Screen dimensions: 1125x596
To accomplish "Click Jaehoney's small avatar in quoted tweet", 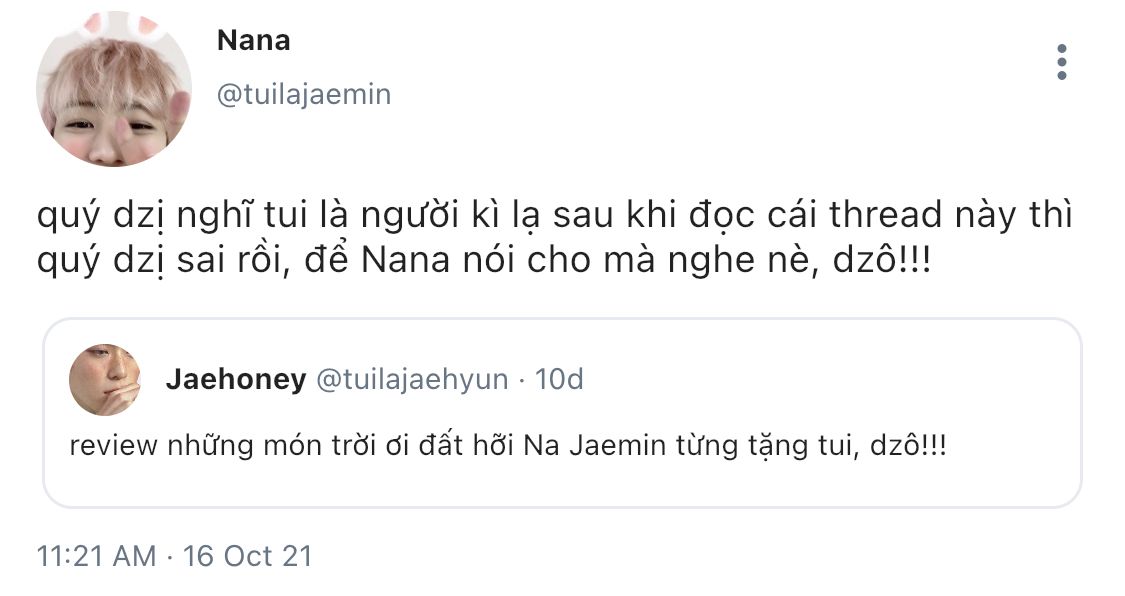I will [103, 379].
